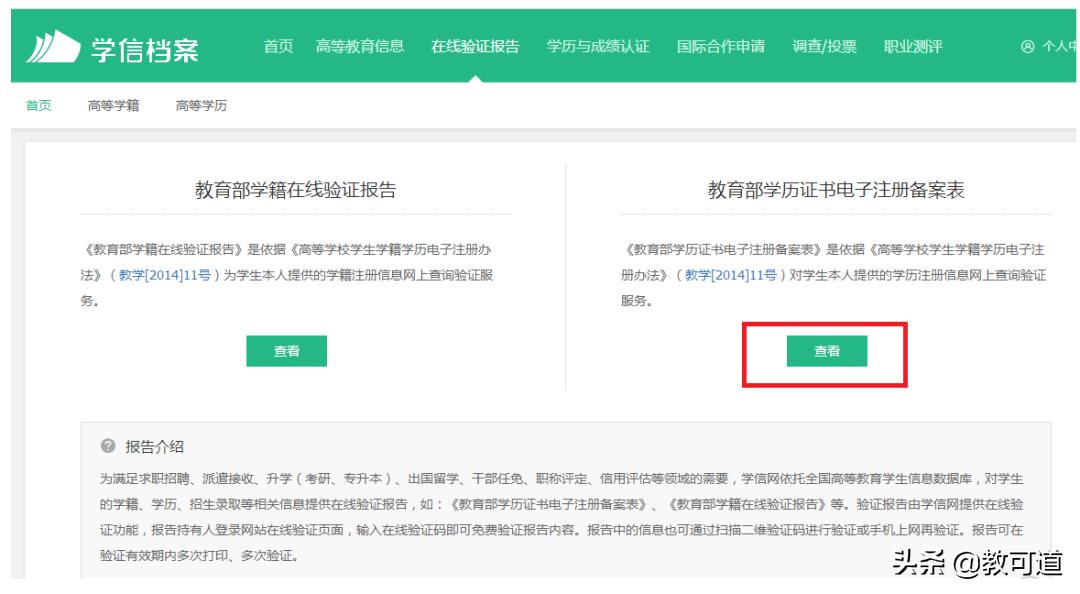Go to 首页 in the green navigation bar
Screen dimensions: 1080x594
278,47
